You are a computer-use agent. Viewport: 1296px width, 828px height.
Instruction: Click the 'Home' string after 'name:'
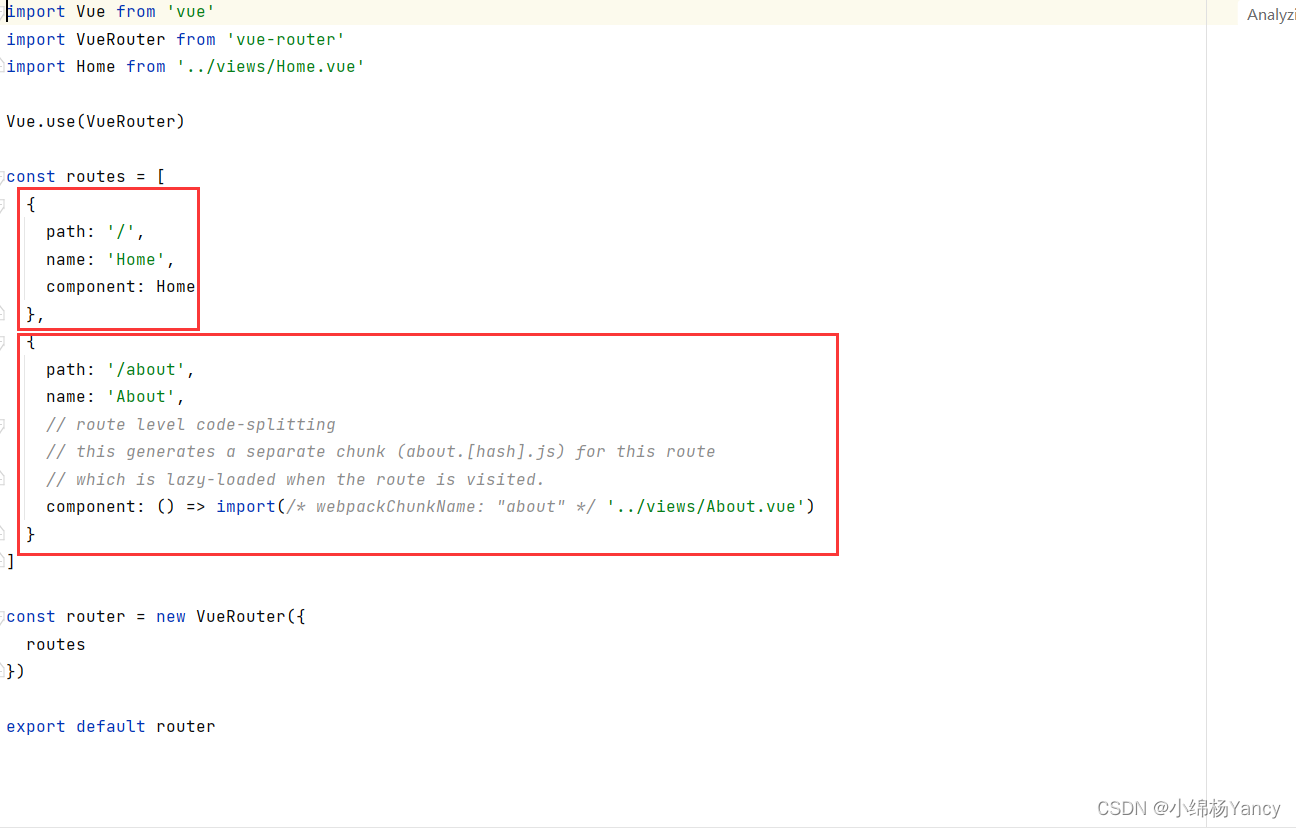pos(136,259)
